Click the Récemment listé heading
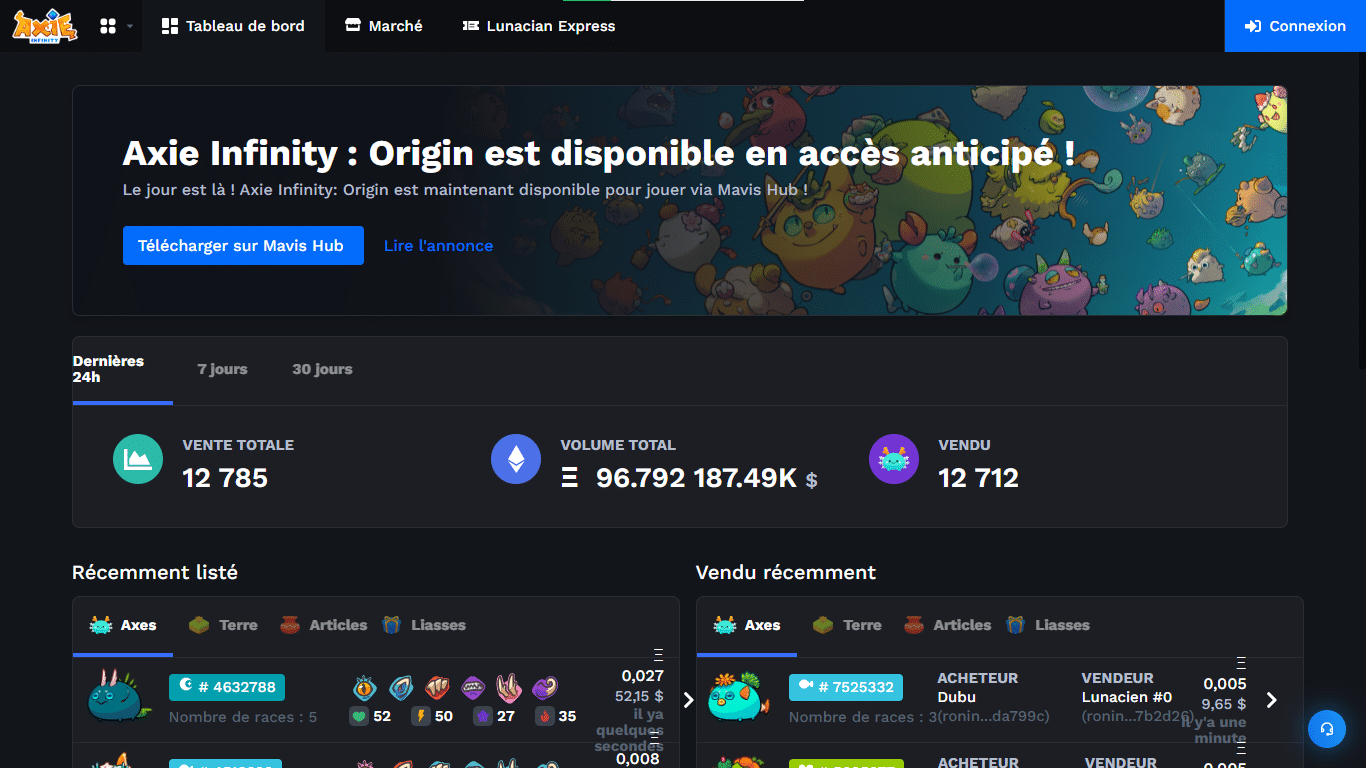1366x768 pixels. (x=155, y=573)
